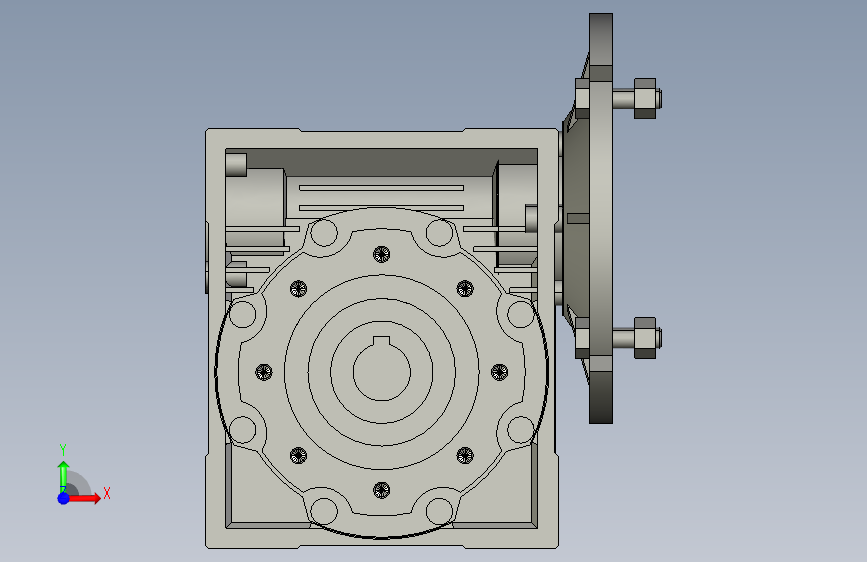Click the upper horizontal rib above the cover

coord(382,188)
